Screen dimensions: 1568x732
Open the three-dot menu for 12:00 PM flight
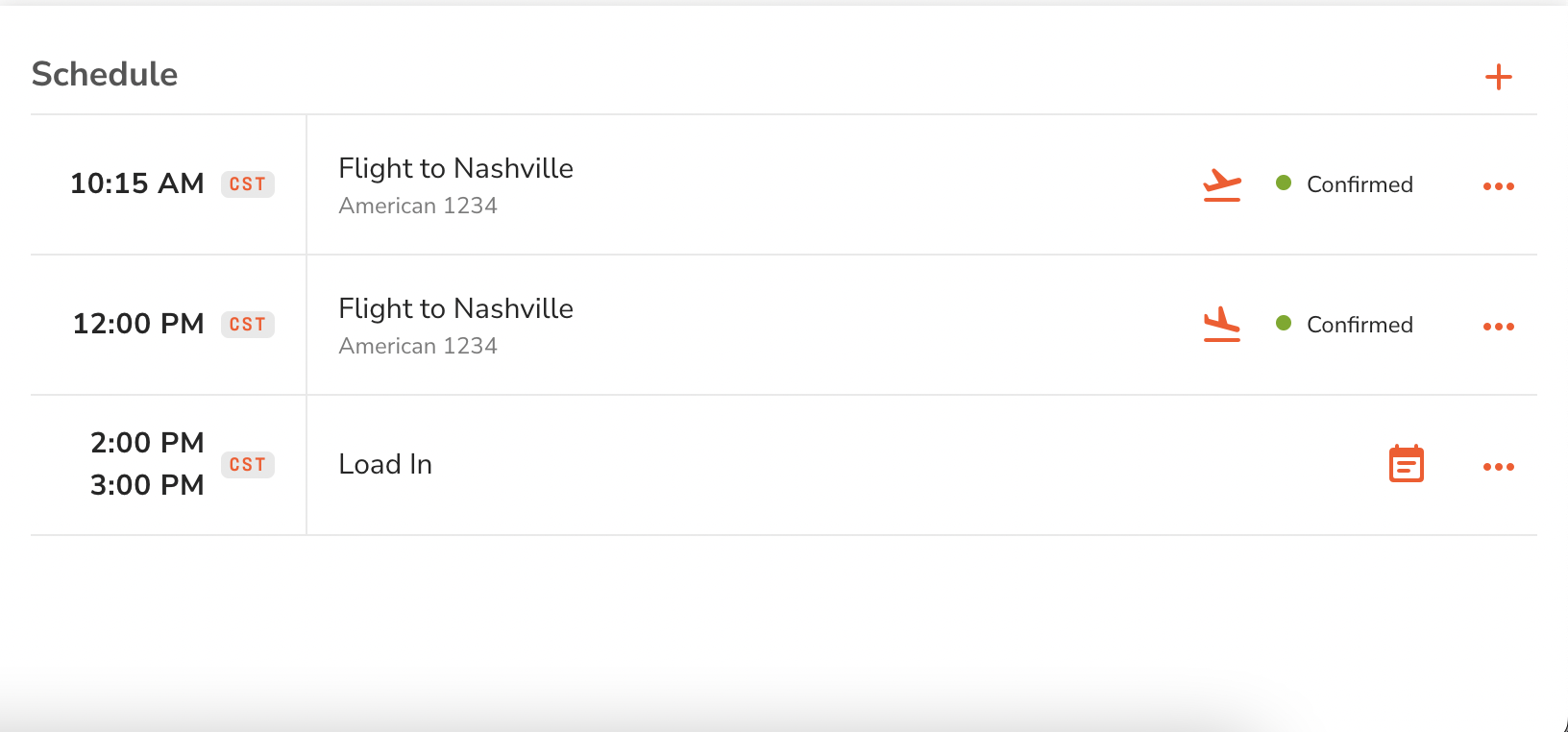(1498, 327)
